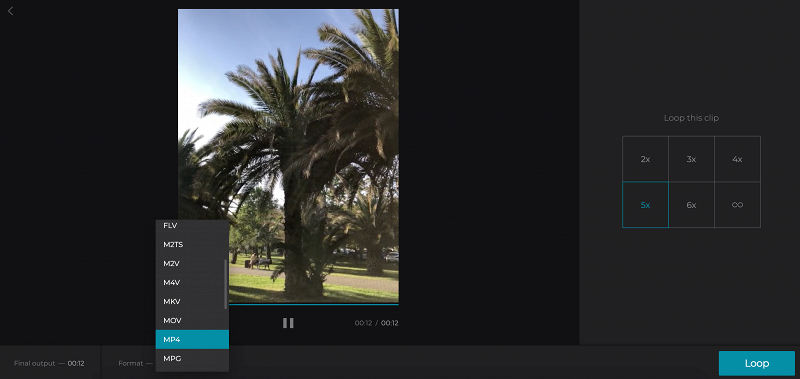
Task: Choose M4V from format list
Action: click(x=192, y=282)
